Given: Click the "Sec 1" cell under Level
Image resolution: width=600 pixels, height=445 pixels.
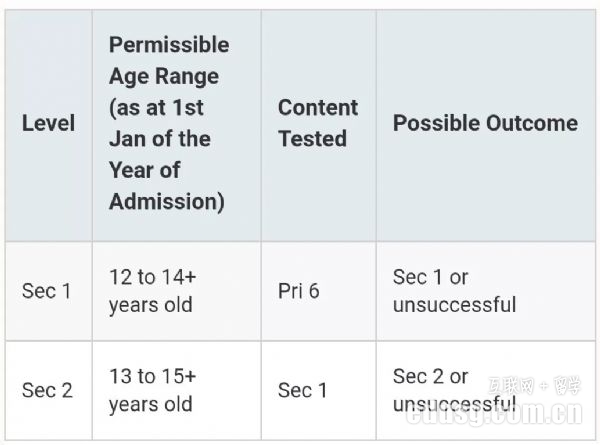Looking at the screenshot, I should coord(47,291).
